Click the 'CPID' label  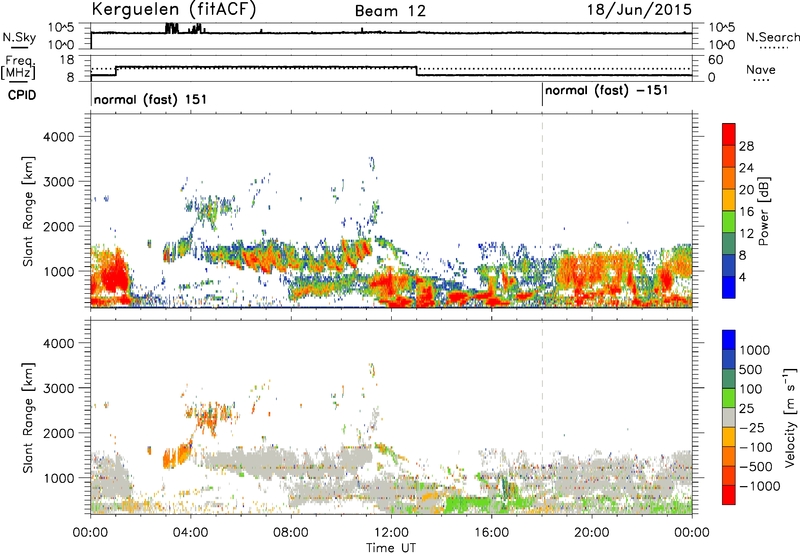pyautogui.click(x=22, y=95)
